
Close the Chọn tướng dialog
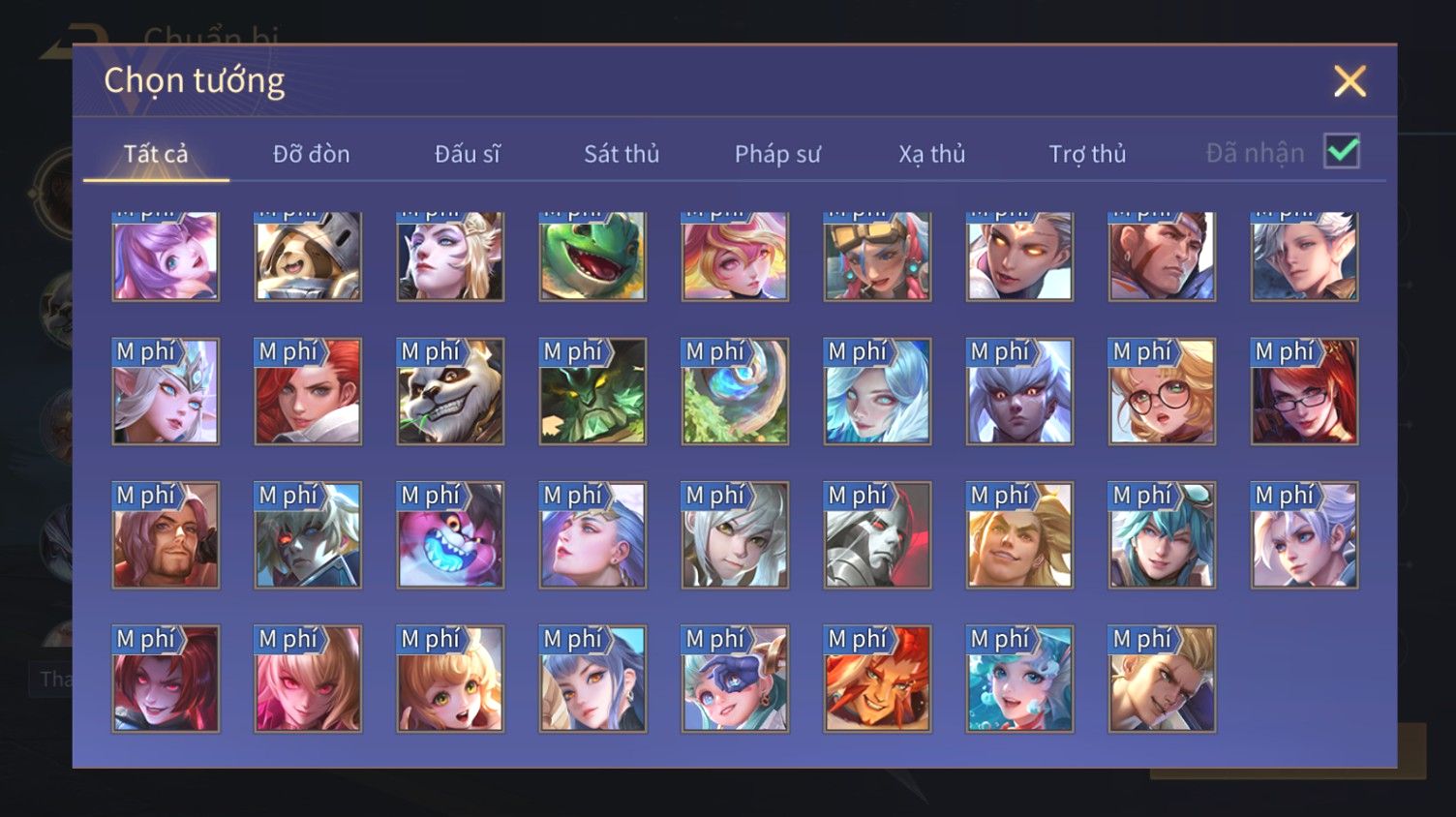click(x=1350, y=80)
